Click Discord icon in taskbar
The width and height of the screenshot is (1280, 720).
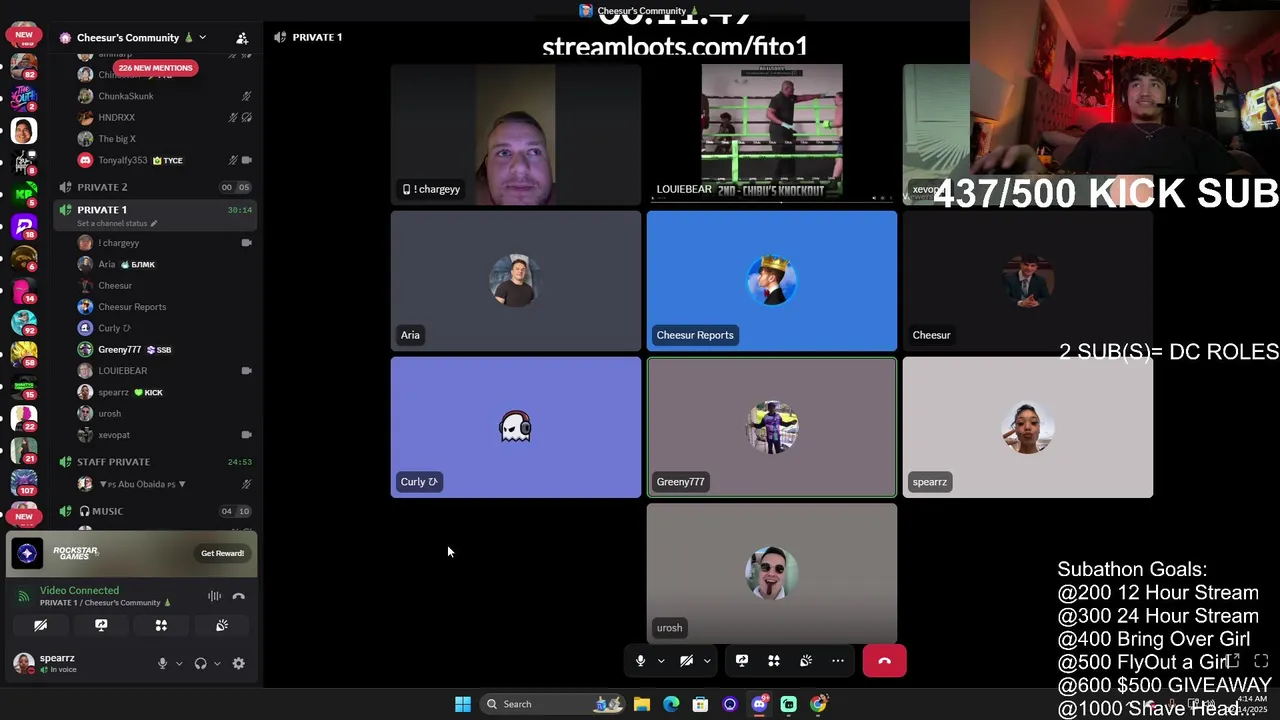click(x=759, y=704)
